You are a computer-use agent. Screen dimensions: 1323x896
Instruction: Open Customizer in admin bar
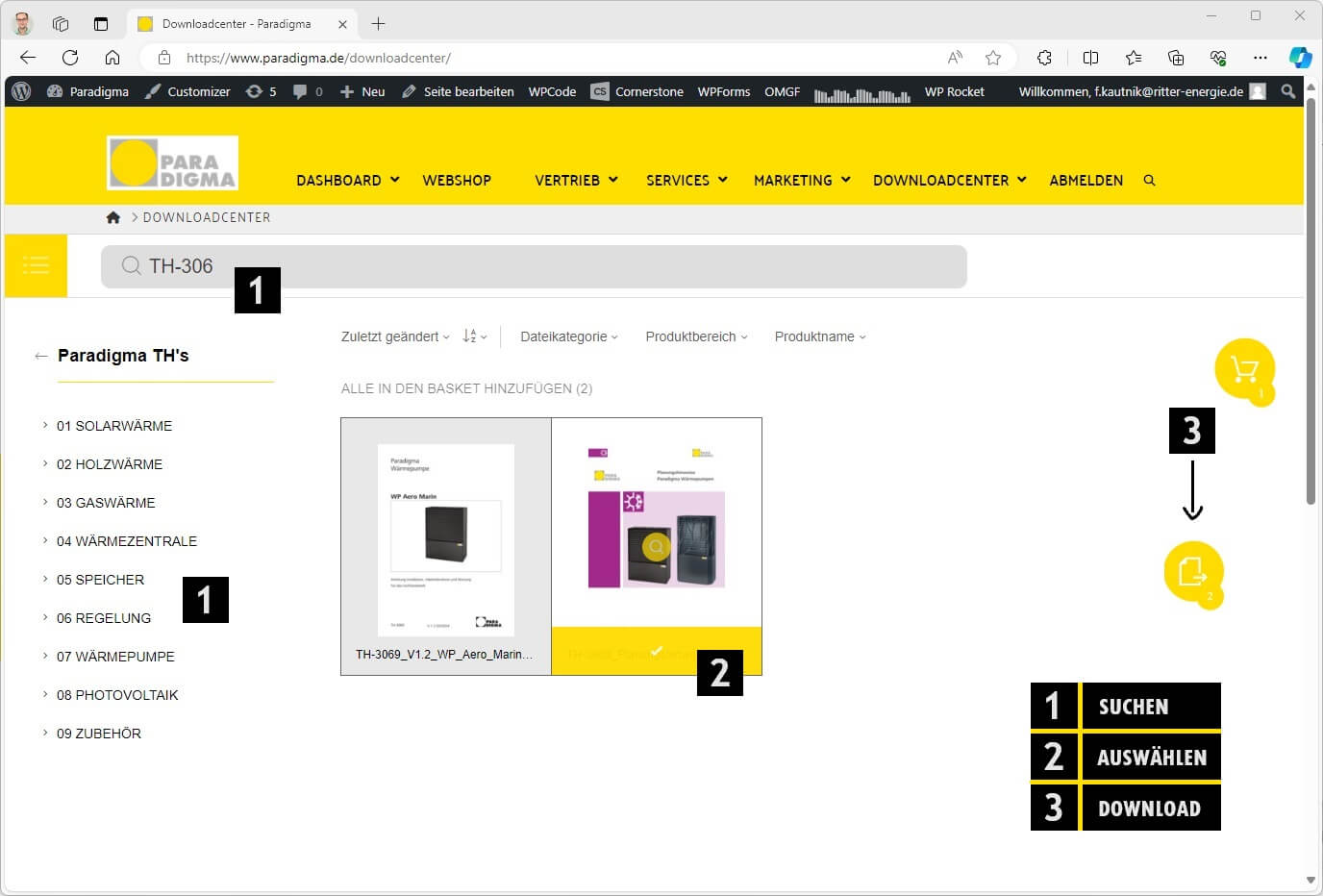pyautogui.click(x=187, y=91)
